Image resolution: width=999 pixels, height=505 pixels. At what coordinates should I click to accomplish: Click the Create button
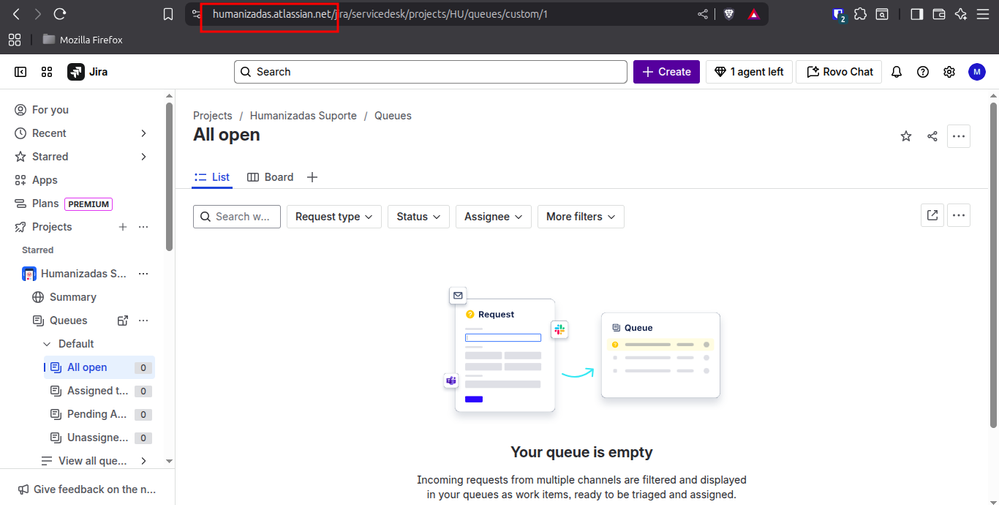(x=666, y=72)
